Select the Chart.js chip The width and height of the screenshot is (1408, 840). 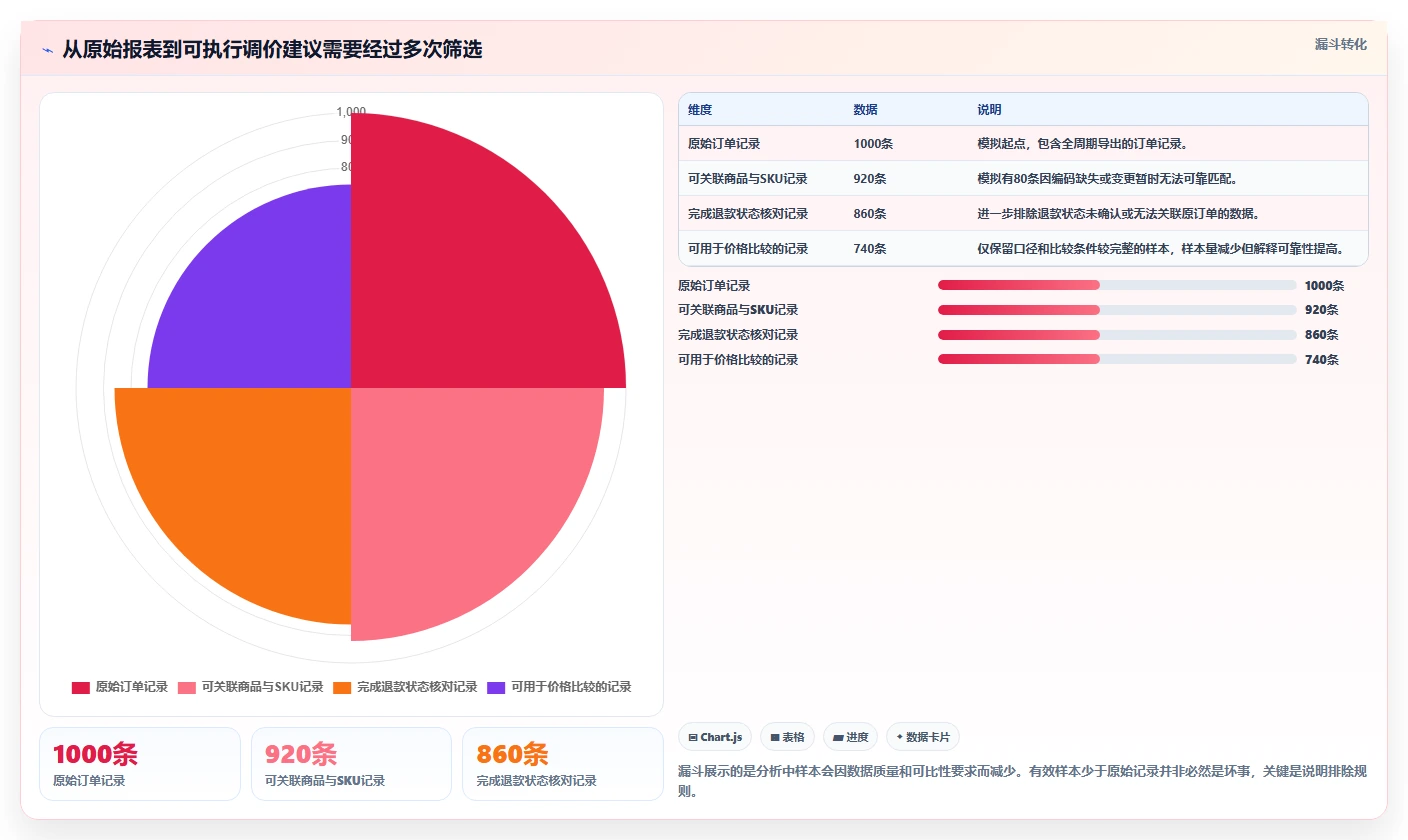715,737
